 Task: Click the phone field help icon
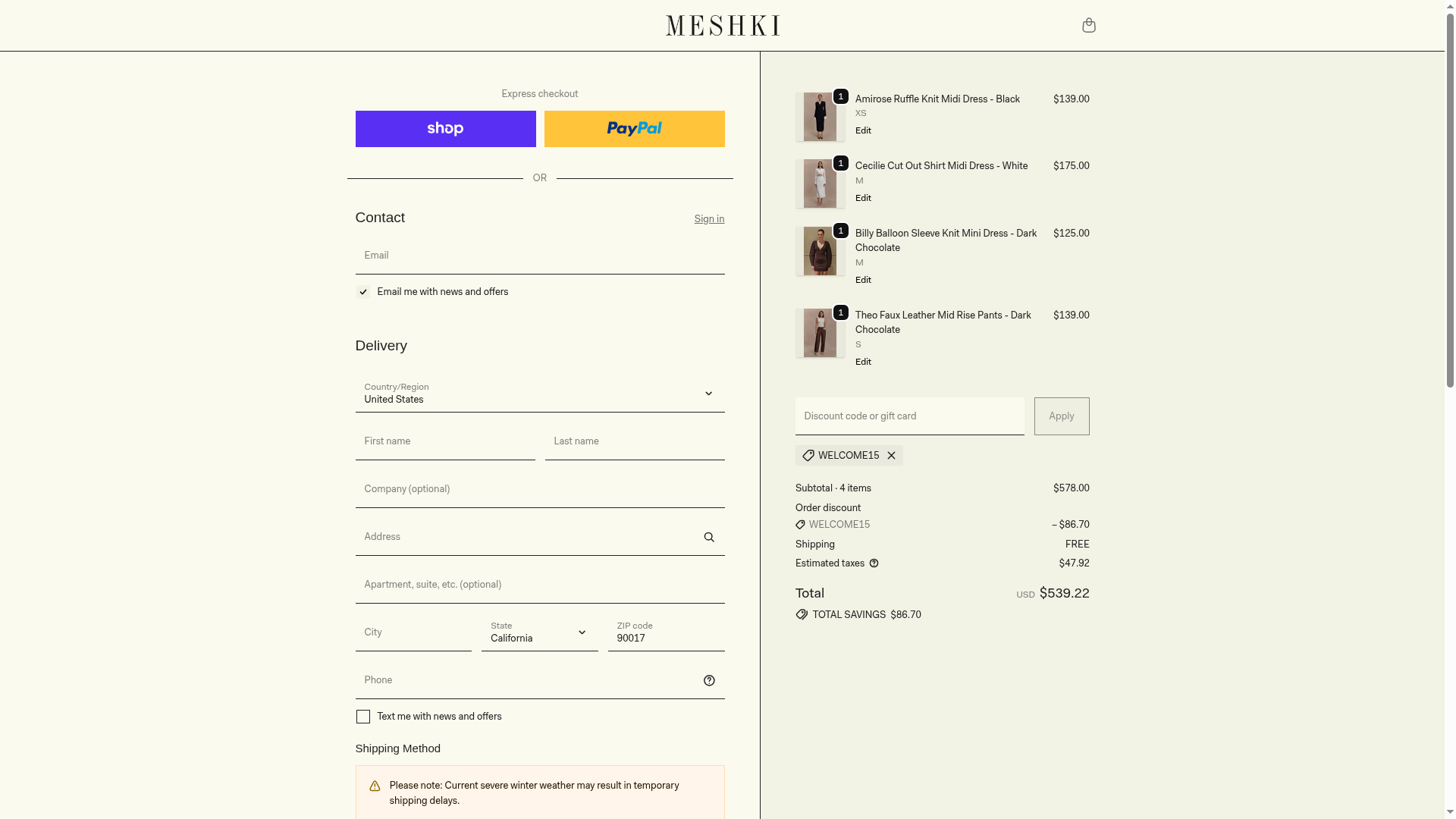point(709,681)
